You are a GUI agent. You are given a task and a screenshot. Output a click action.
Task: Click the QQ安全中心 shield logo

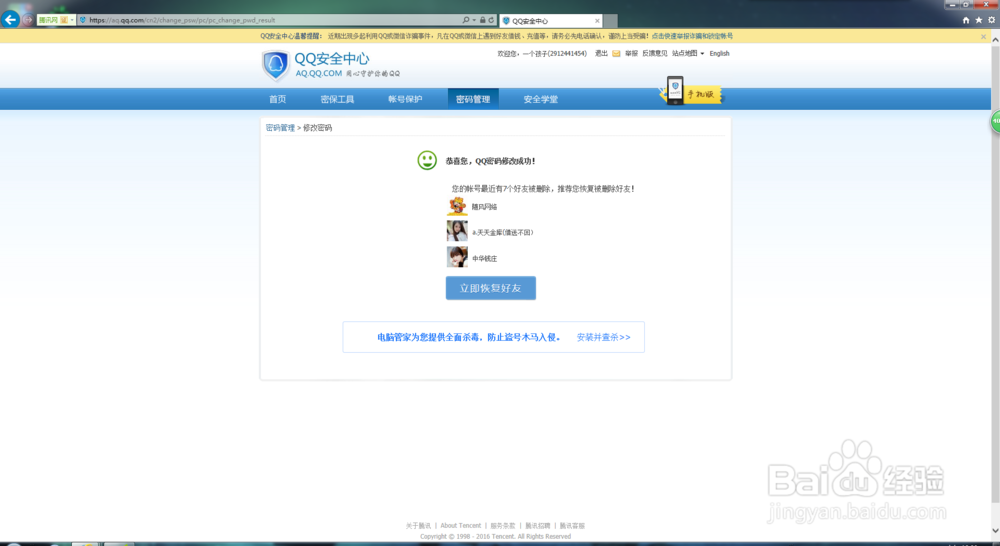pyautogui.click(x=276, y=65)
